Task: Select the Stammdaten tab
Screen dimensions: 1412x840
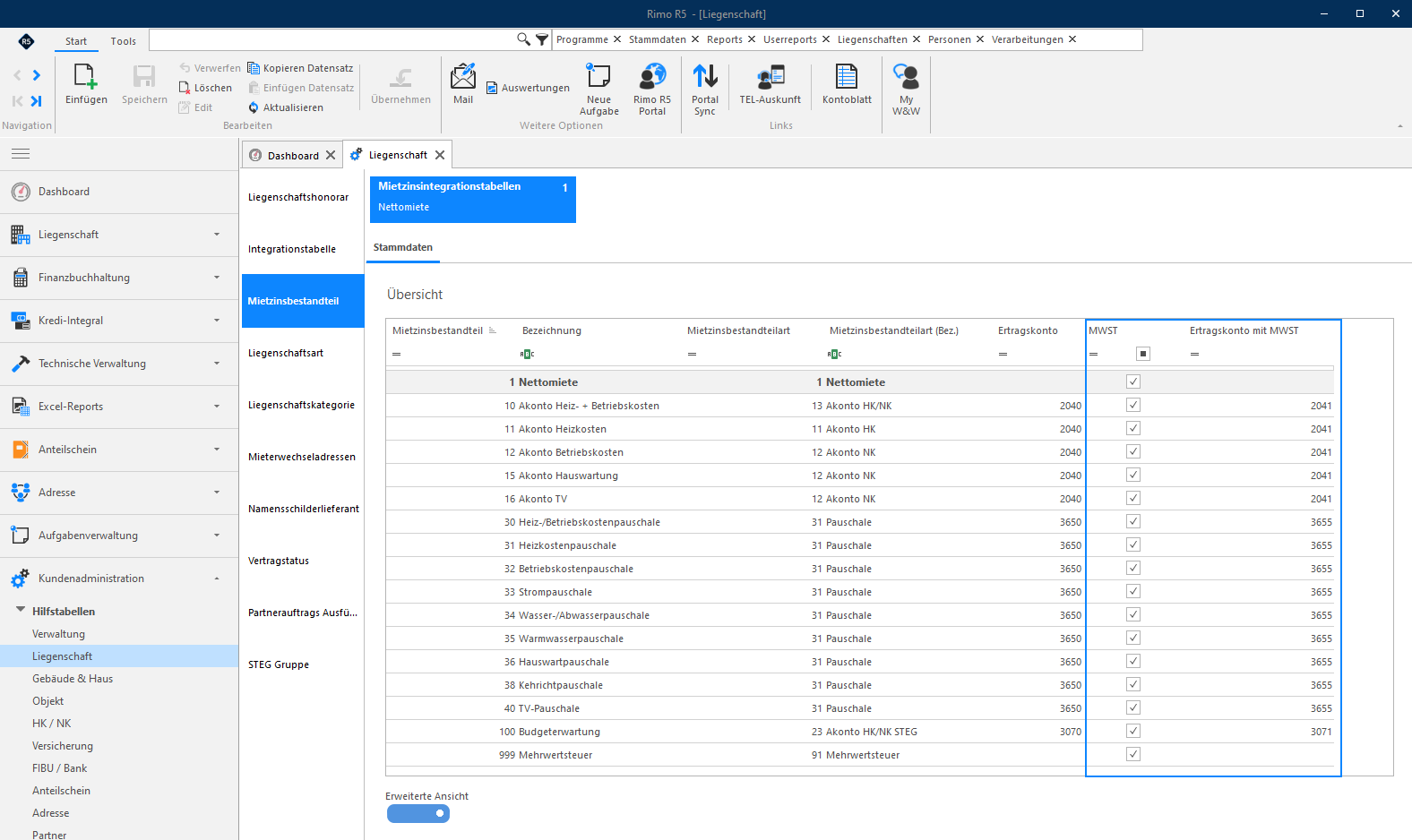Action: click(x=403, y=247)
